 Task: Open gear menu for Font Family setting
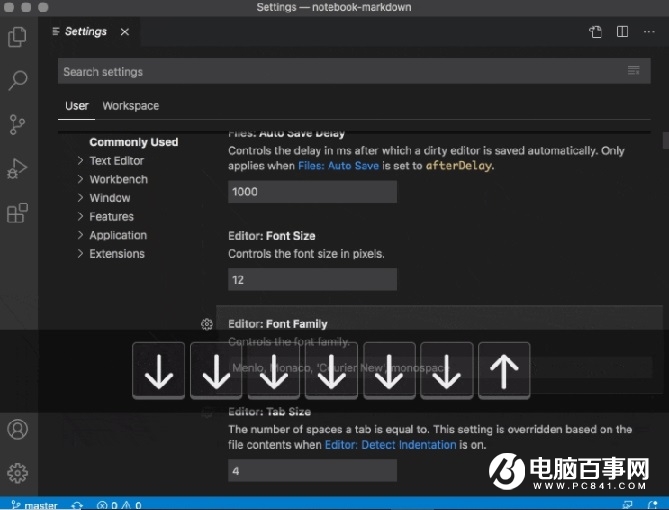(207, 324)
